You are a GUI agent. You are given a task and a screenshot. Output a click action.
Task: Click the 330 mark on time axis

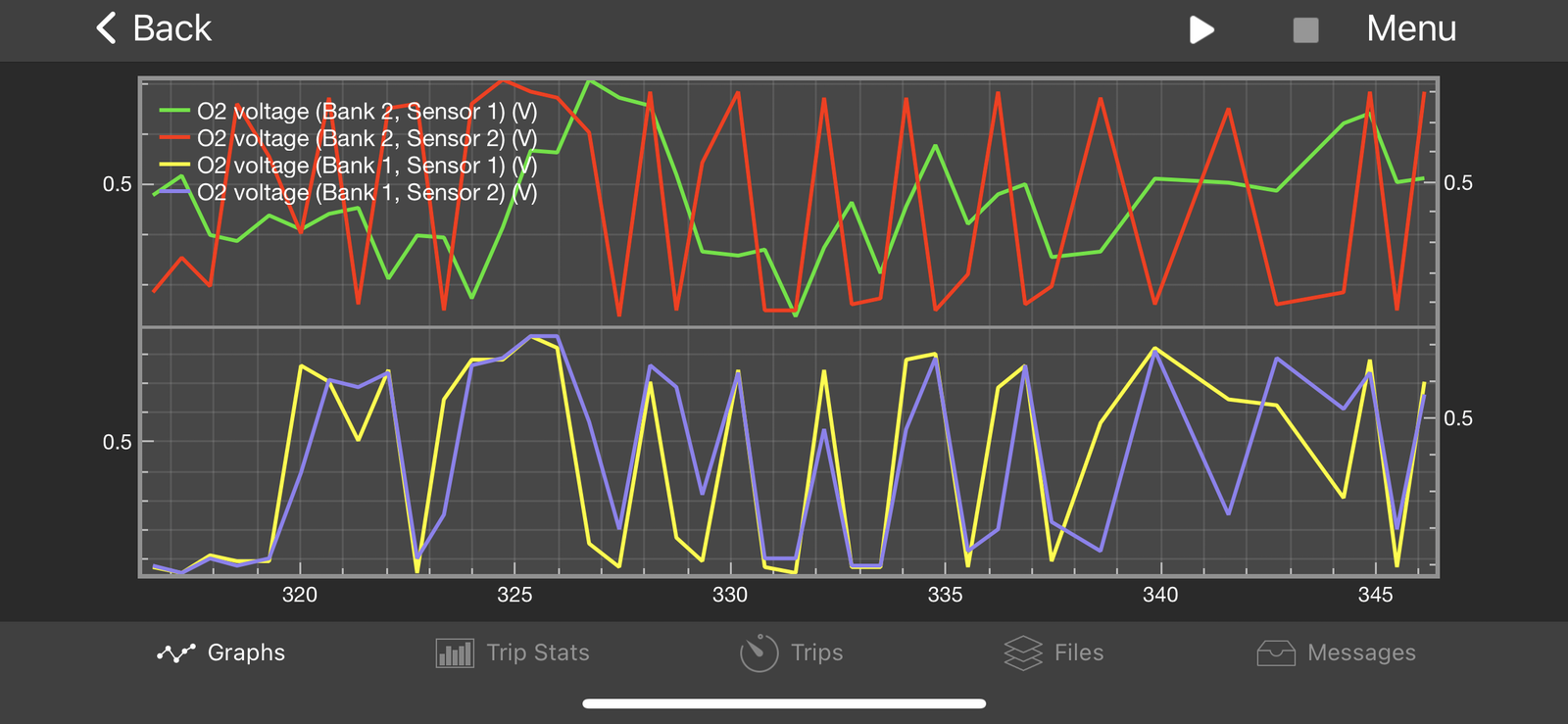coord(730,595)
